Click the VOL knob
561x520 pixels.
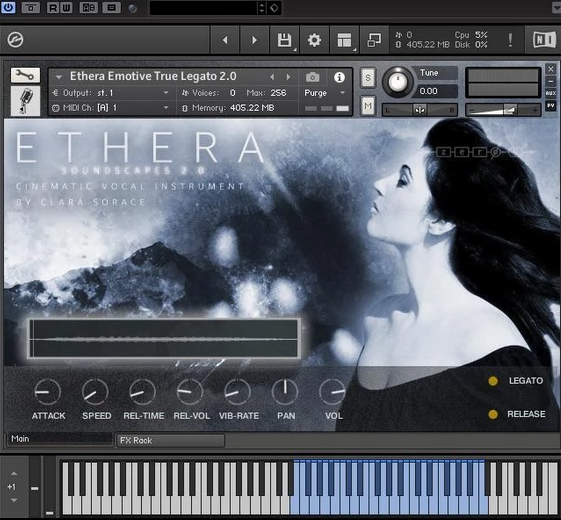point(332,392)
